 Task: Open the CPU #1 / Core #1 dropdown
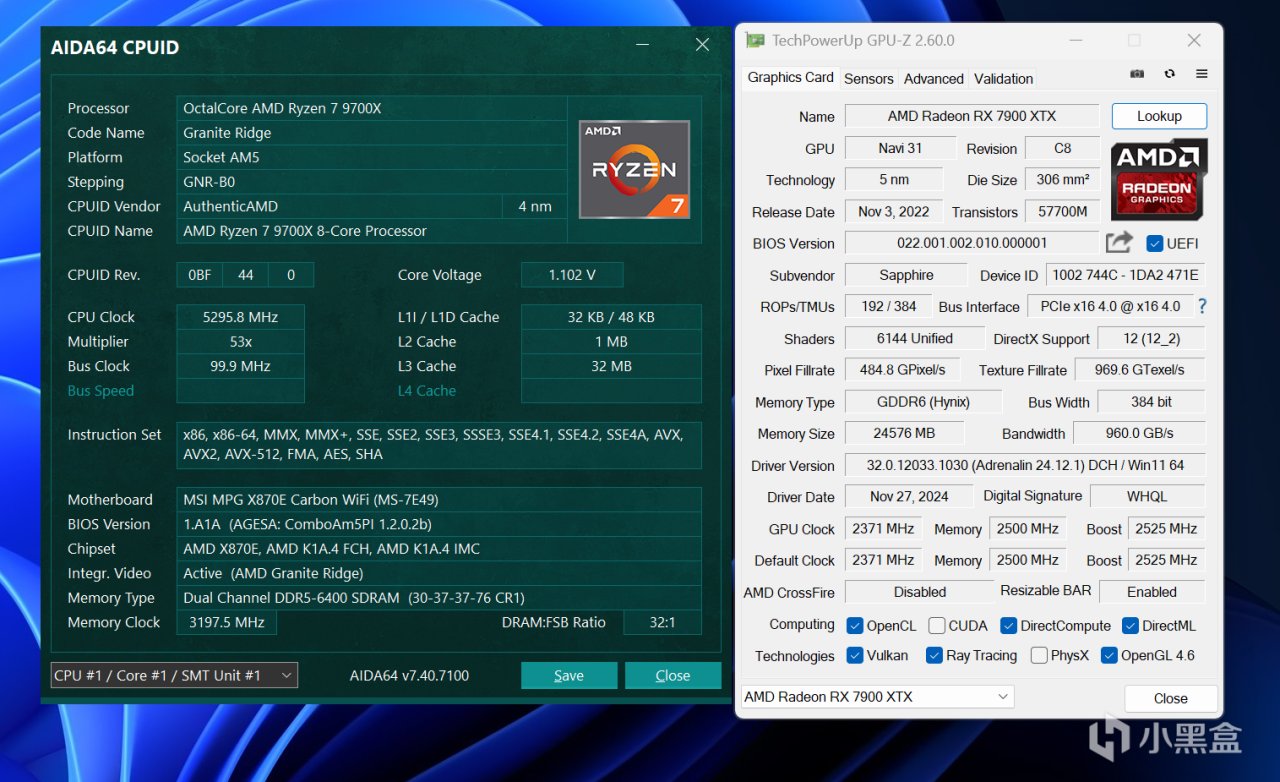coord(174,675)
